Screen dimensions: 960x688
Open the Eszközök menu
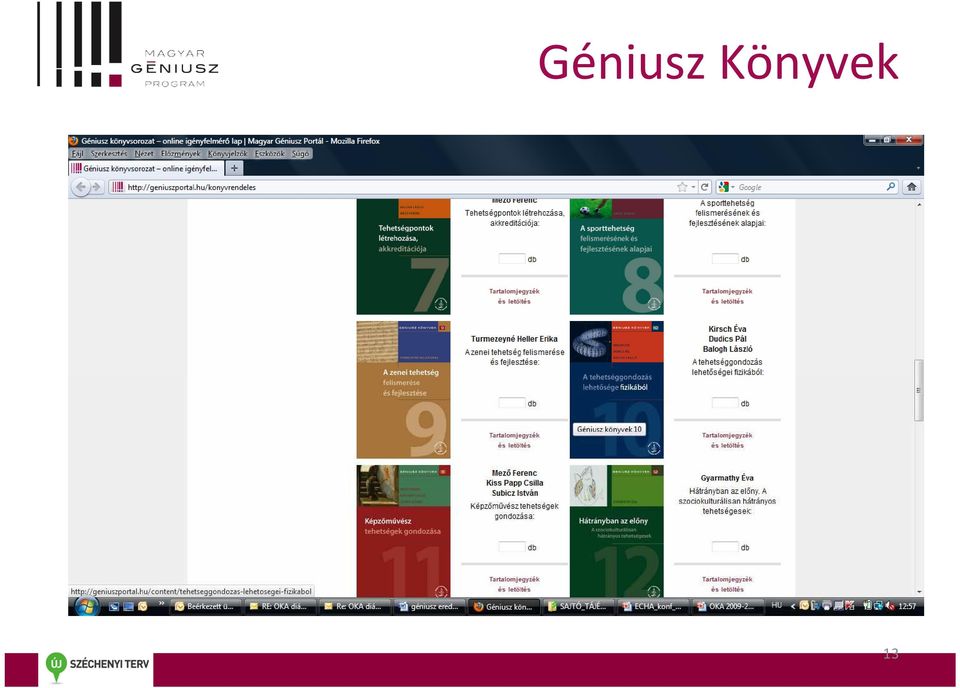pos(269,154)
